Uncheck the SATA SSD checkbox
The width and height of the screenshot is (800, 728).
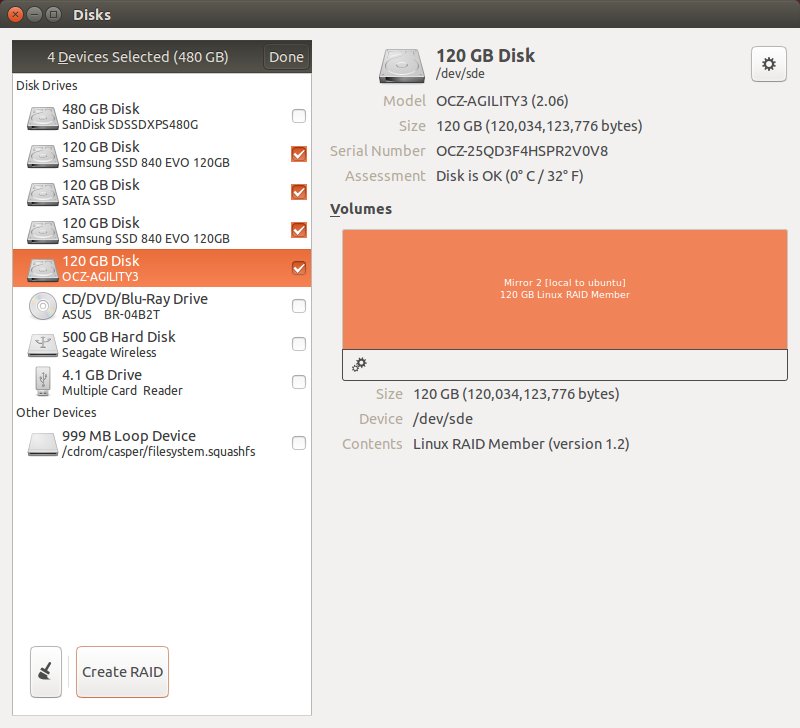tap(299, 192)
